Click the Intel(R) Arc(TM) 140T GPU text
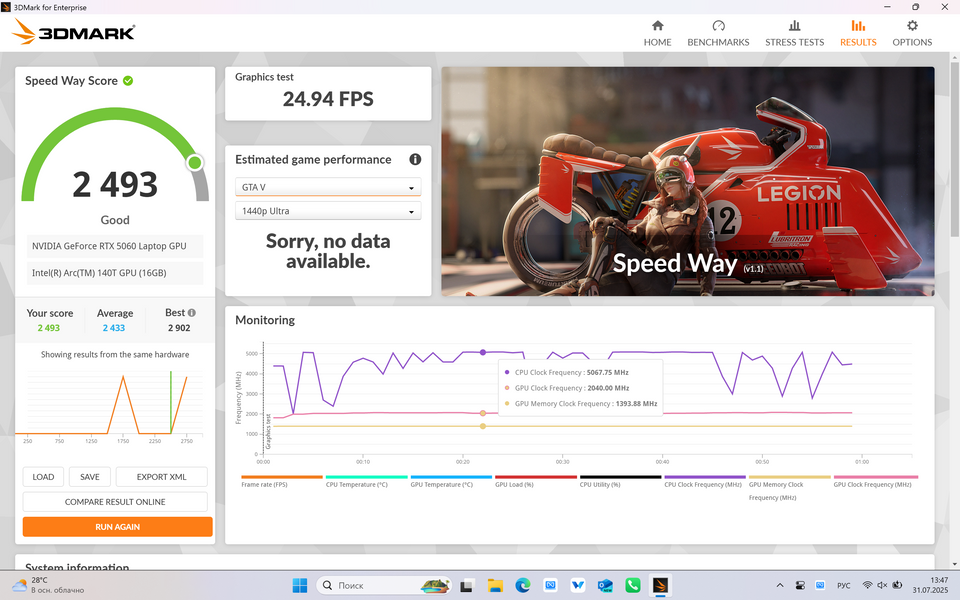 tap(99, 272)
